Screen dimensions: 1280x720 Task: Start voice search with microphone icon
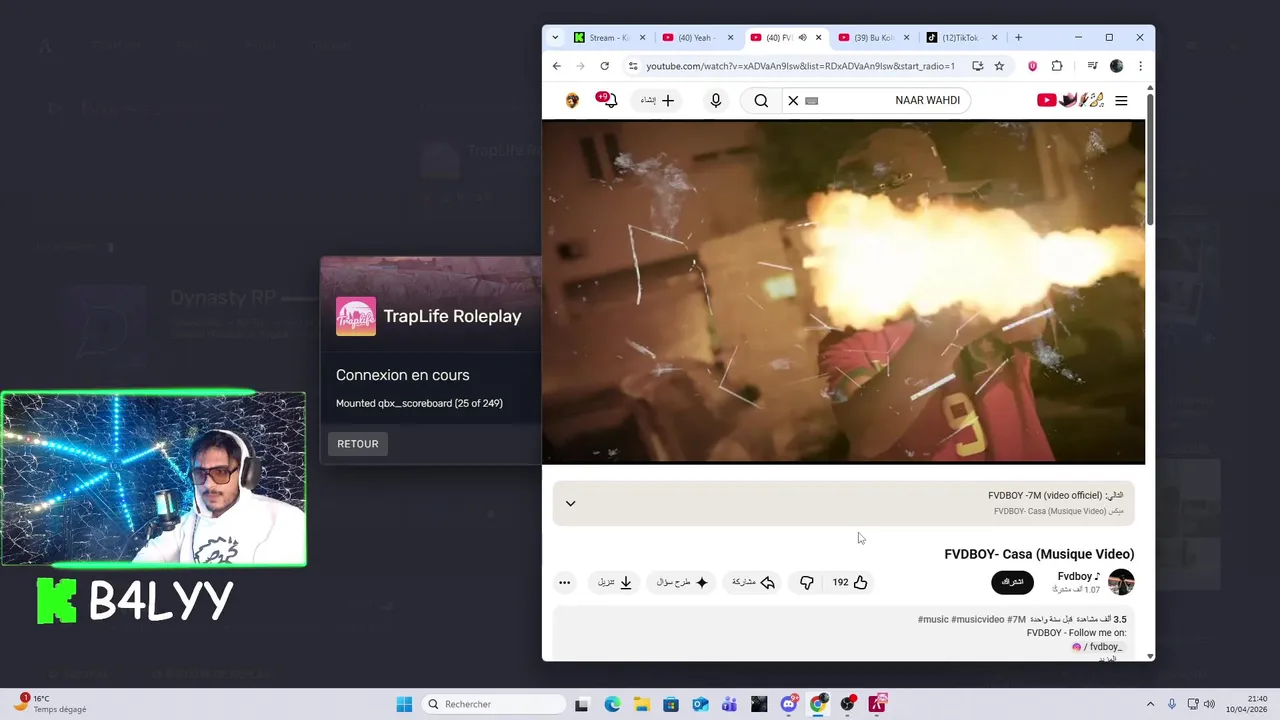(x=715, y=100)
